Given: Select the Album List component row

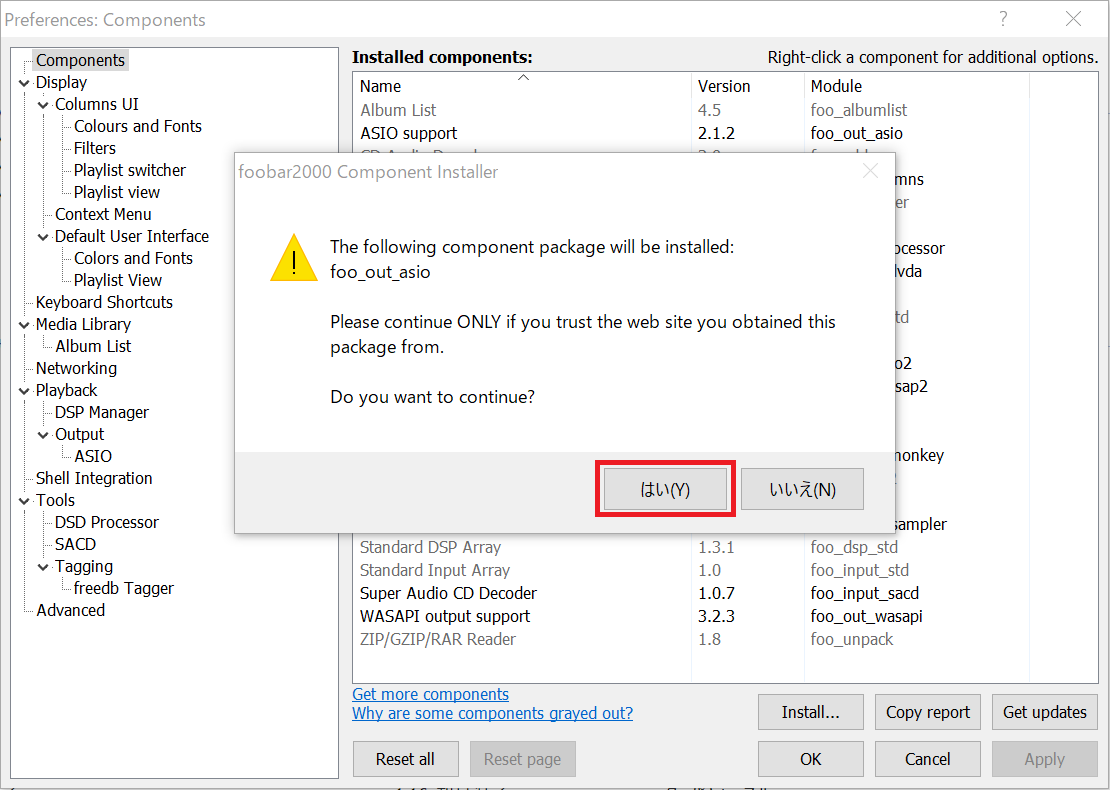Looking at the screenshot, I should tap(725, 110).
